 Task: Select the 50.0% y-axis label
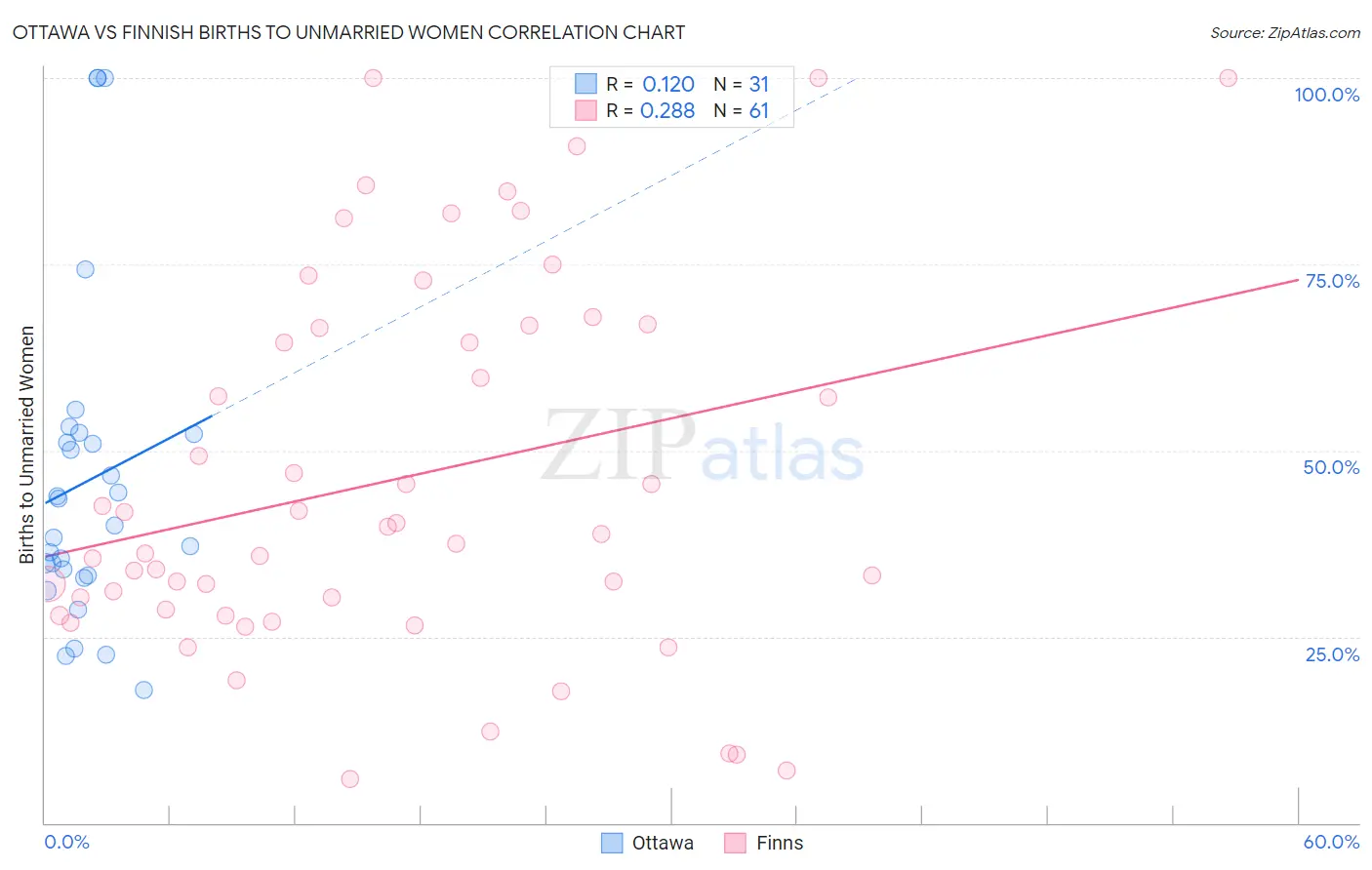pyautogui.click(x=1331, y=467)
